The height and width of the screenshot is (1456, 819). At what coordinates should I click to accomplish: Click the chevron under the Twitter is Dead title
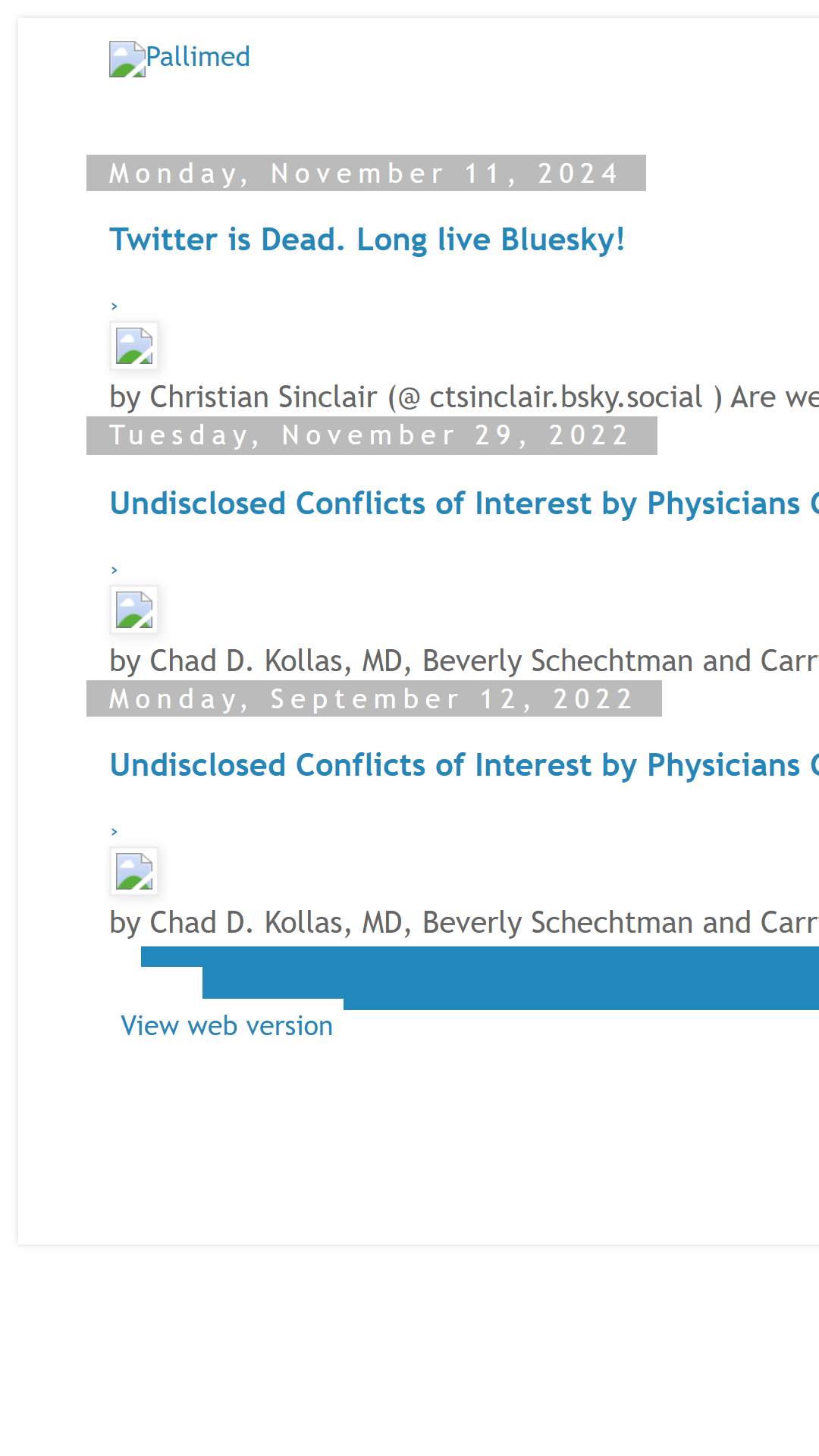pyautogui.click(x=114, y=306)
